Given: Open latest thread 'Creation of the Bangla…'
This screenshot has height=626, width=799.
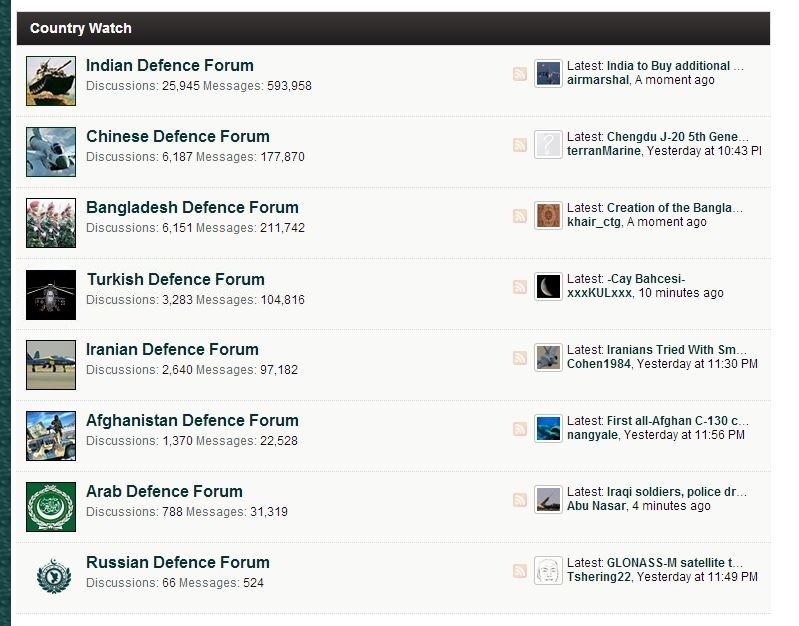Looking at the screenshot, I should (675, 207).
